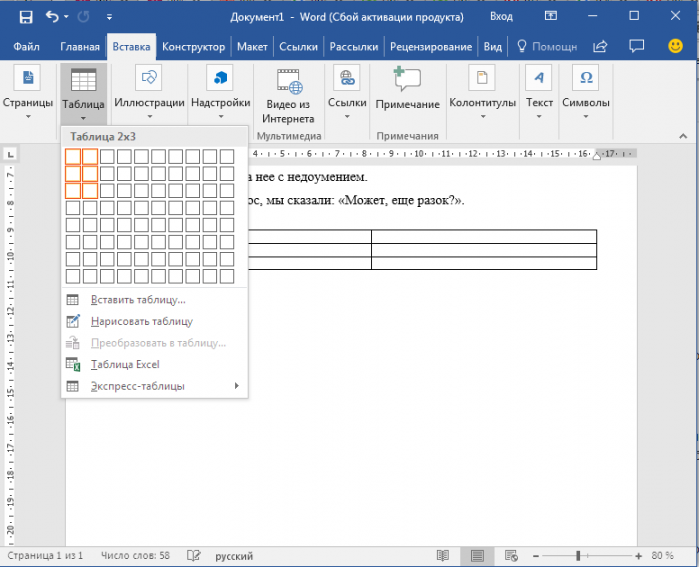Collapse the ribbon with the chevron
This screenshot has width=699, height=567.
683,136
